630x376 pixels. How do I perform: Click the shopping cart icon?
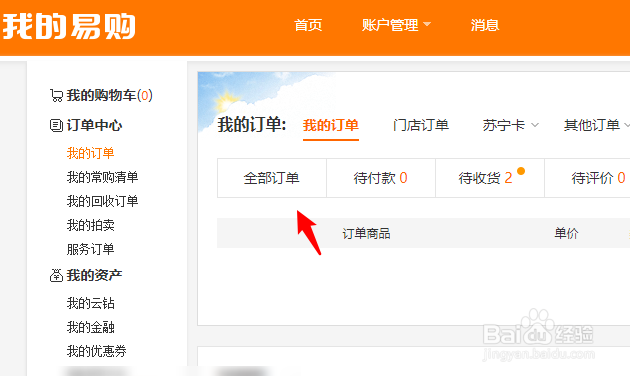click(56, 96)
